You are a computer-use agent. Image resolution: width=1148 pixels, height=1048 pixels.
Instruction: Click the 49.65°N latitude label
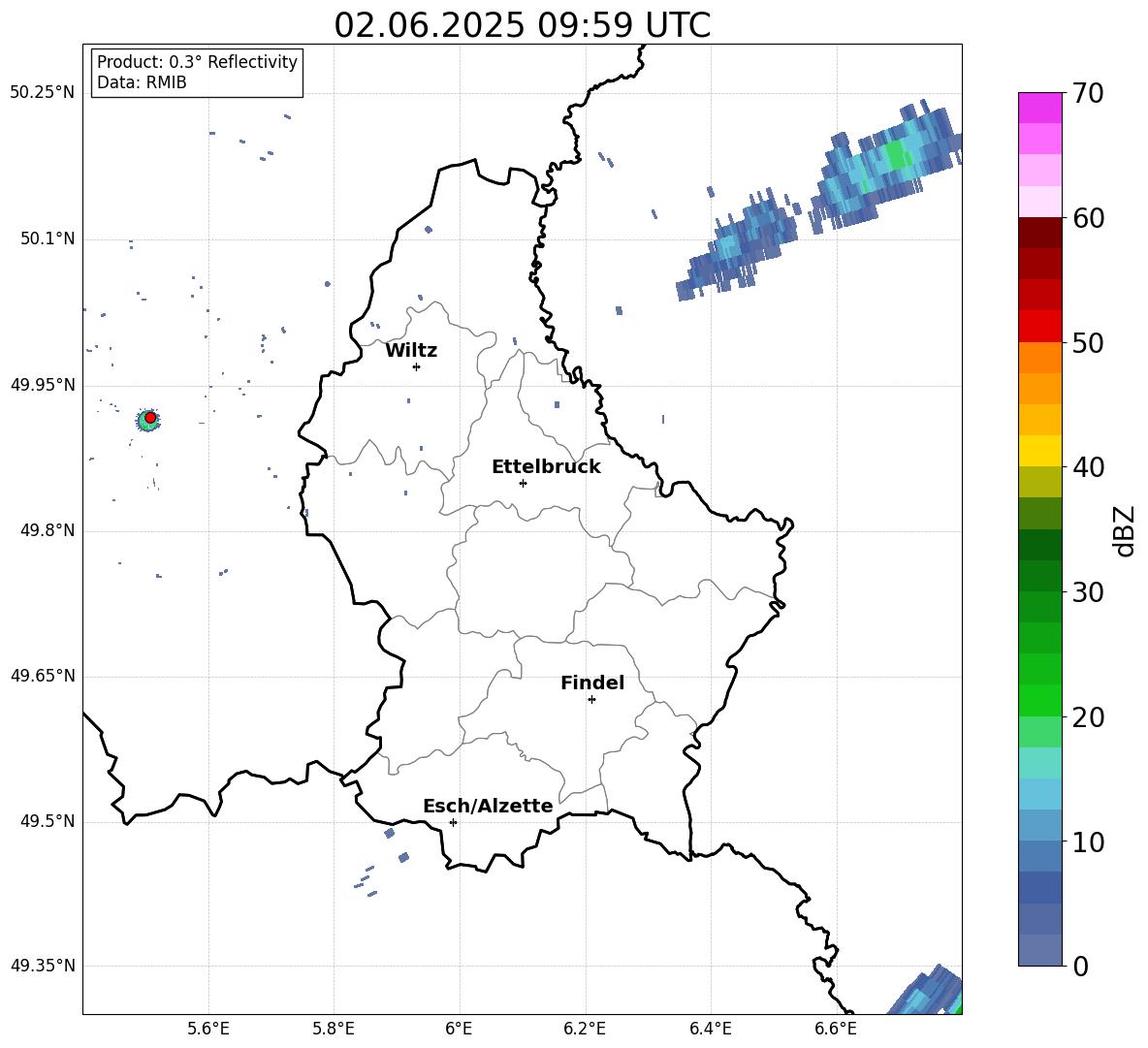pos(42,676)
